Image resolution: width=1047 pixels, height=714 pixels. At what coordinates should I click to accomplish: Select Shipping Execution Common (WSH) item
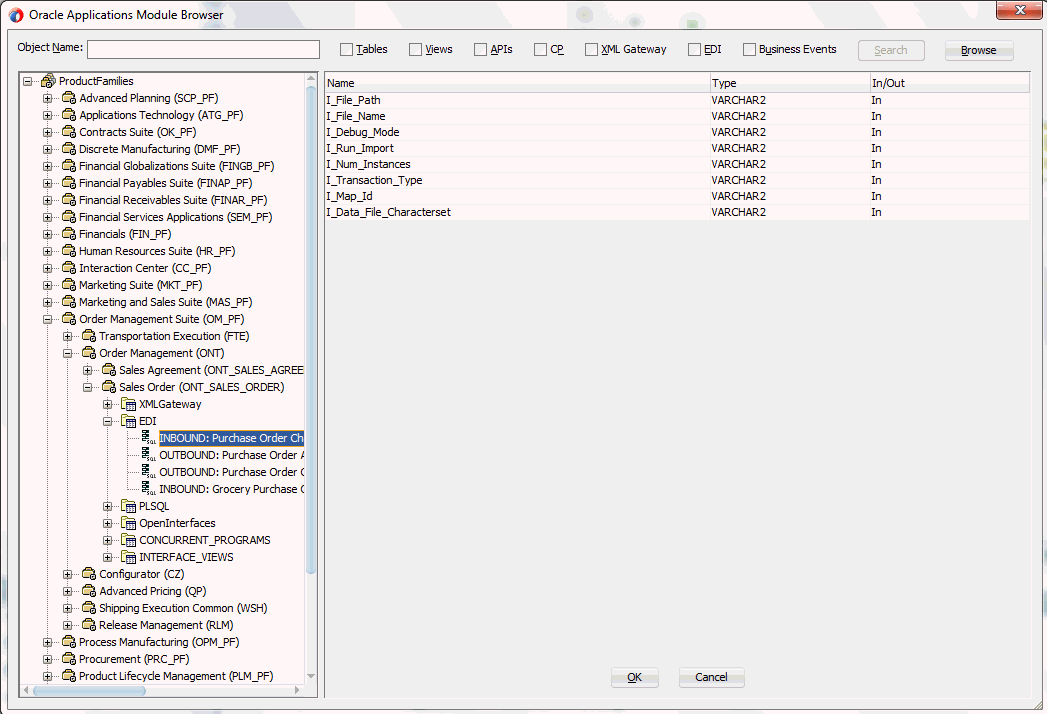[183, 608]
